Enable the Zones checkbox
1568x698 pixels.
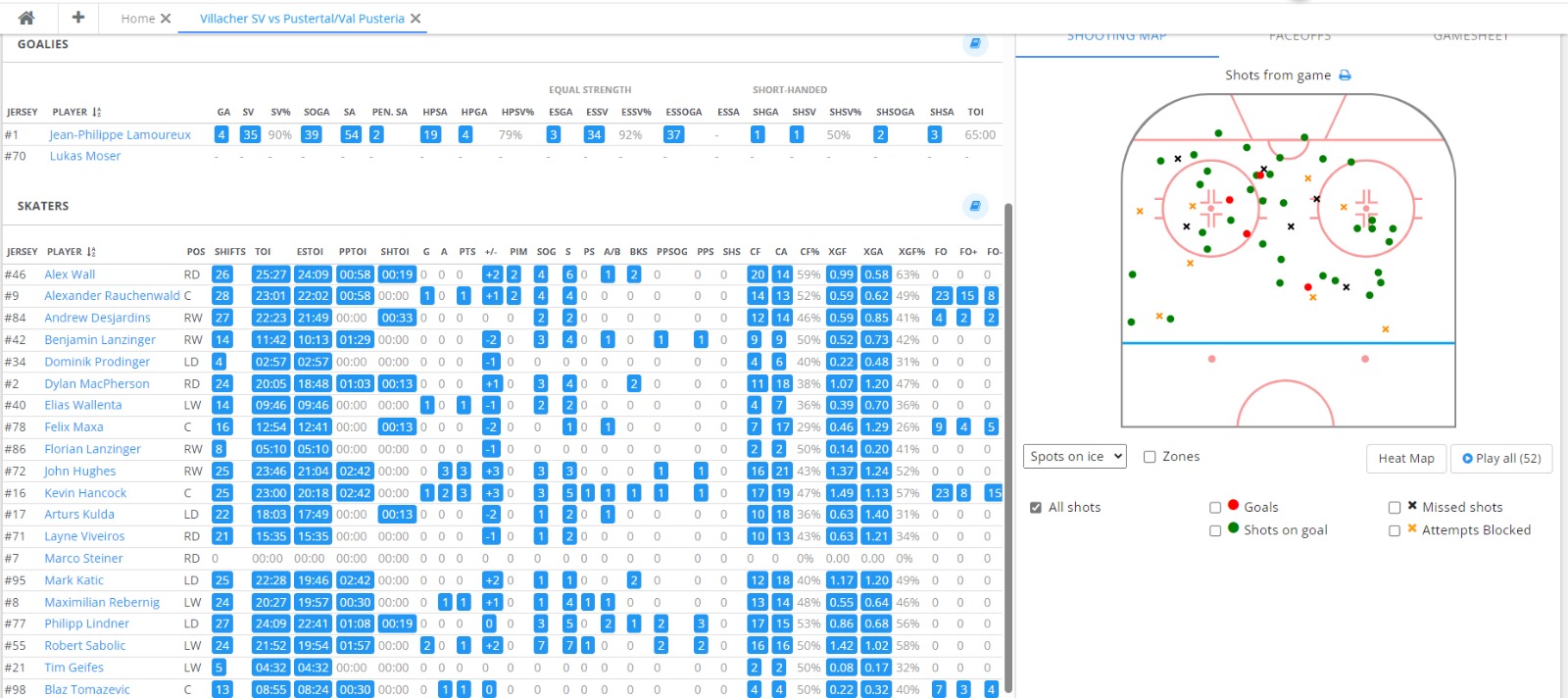coord(1151,457)
